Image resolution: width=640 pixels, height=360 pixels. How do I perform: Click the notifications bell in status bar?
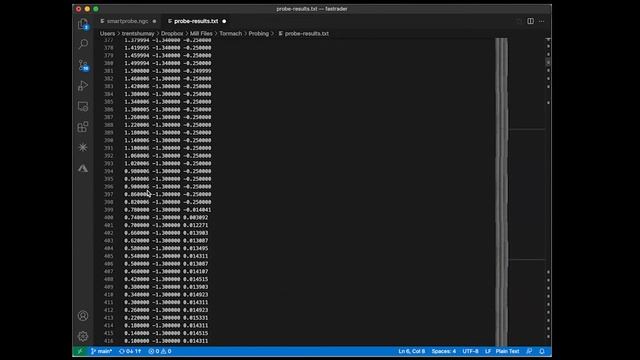pos(542,351)
